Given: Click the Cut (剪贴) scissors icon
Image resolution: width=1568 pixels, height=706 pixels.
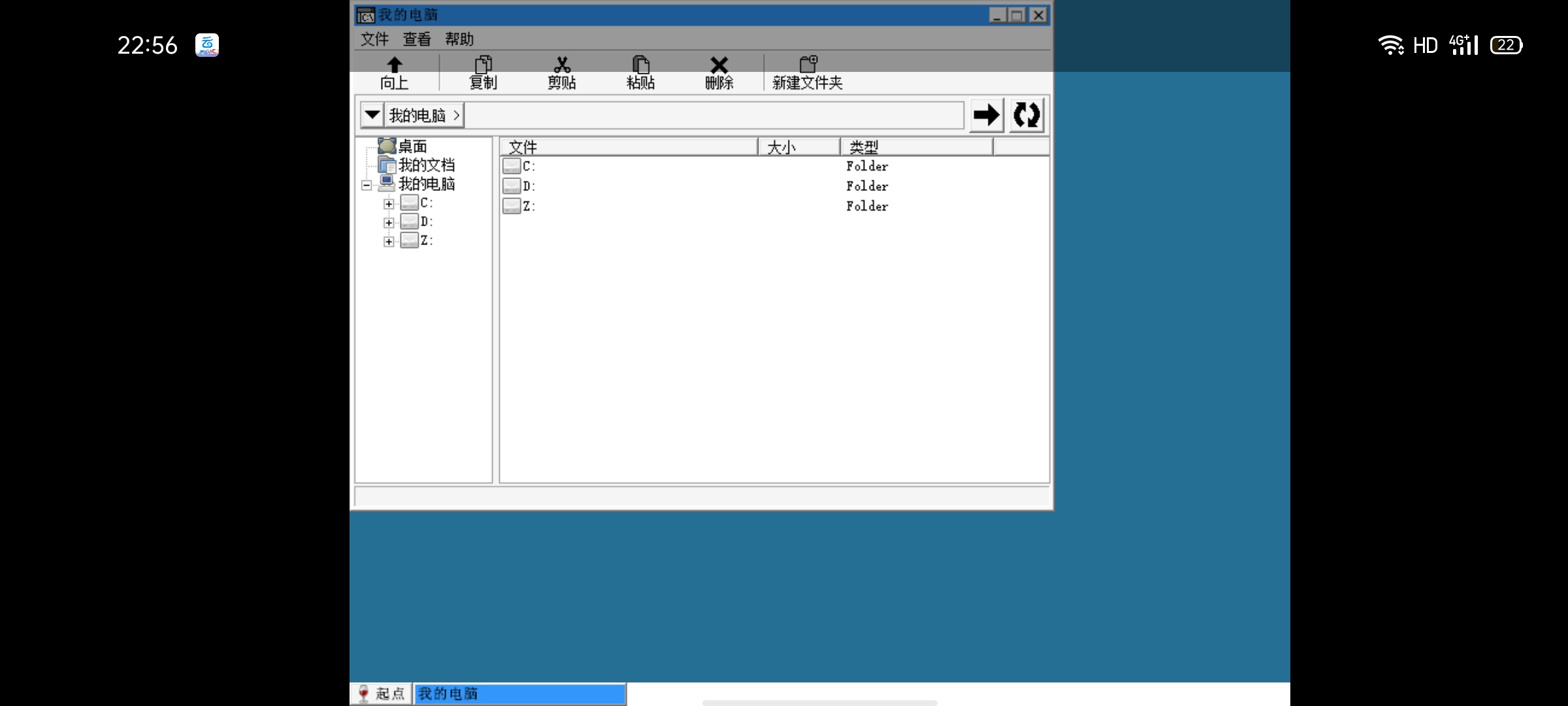Looking at the screenshot, I should point(562,65).
